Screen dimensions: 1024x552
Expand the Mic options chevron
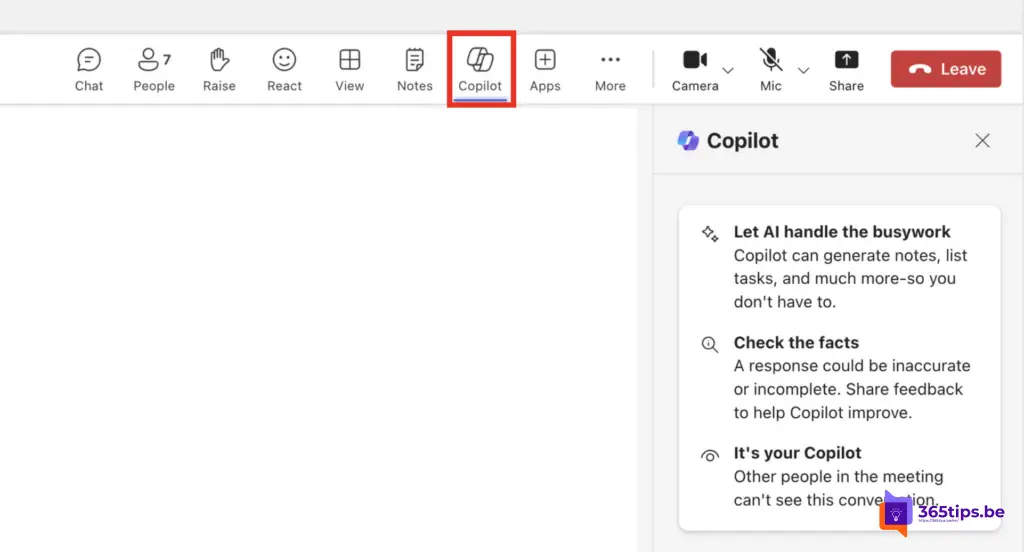point(803,70)
